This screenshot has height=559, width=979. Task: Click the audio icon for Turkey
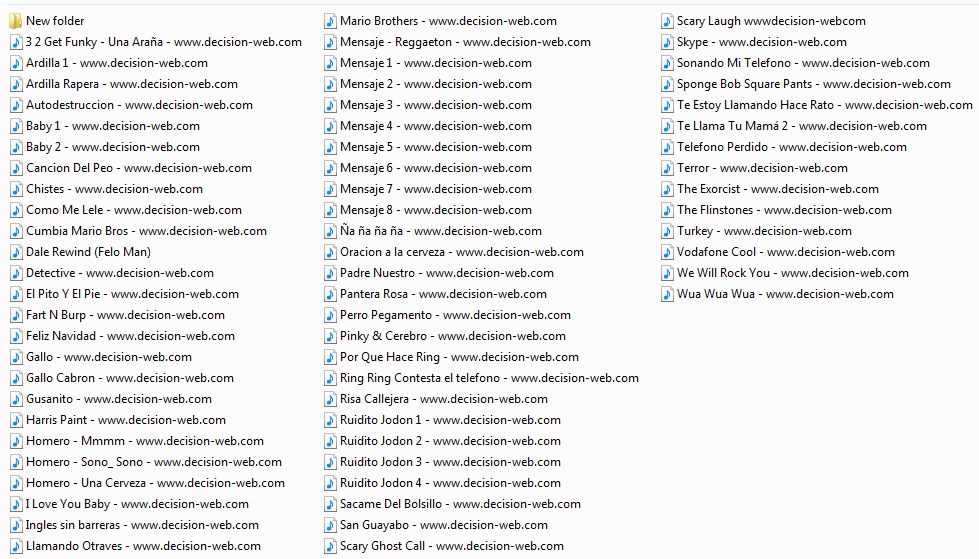[667, 231]
